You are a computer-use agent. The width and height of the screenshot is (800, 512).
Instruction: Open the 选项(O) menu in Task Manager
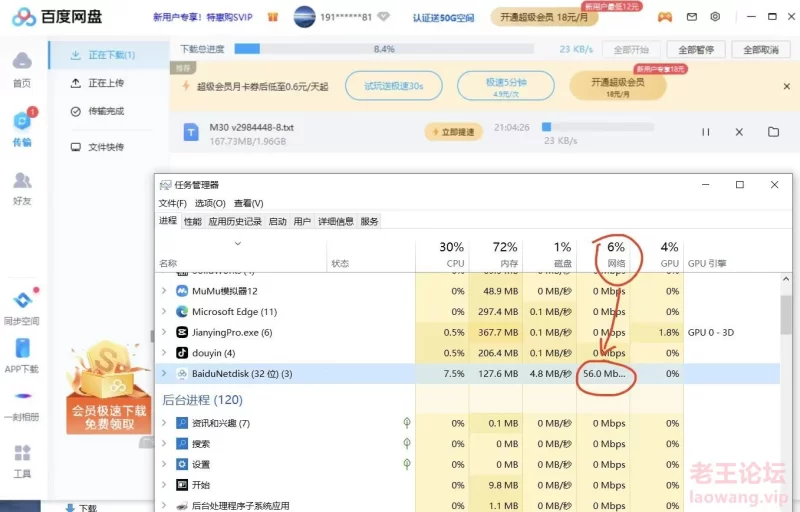coord(210,203)
